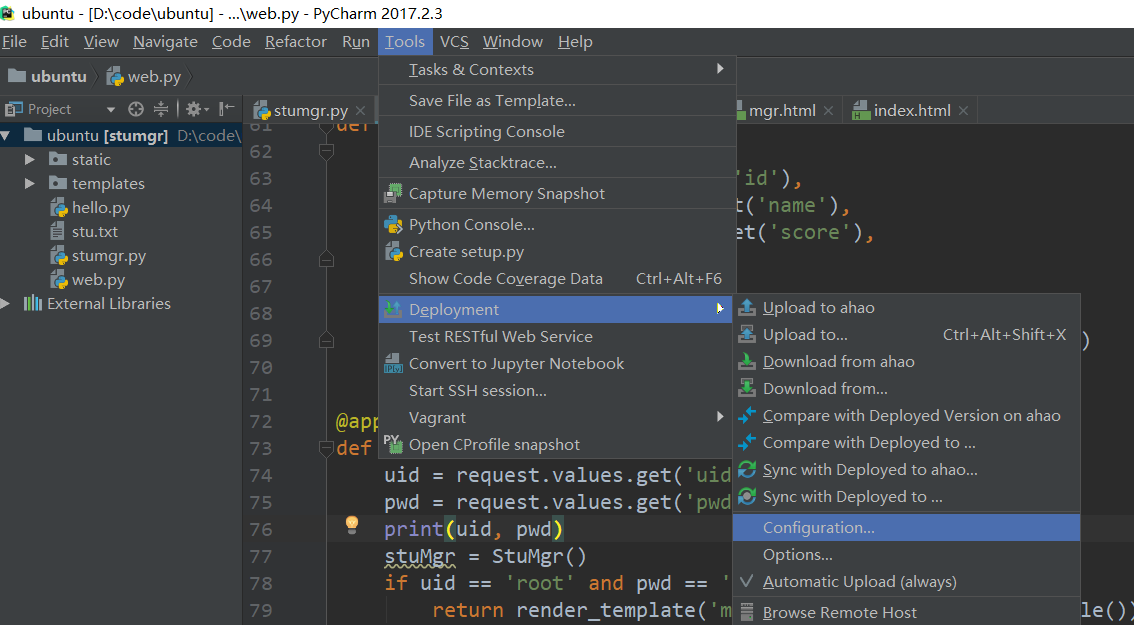The width and height of the screenshot is (1134, 625).
Task: Collapse code fold at line 62
Action: 326,151
